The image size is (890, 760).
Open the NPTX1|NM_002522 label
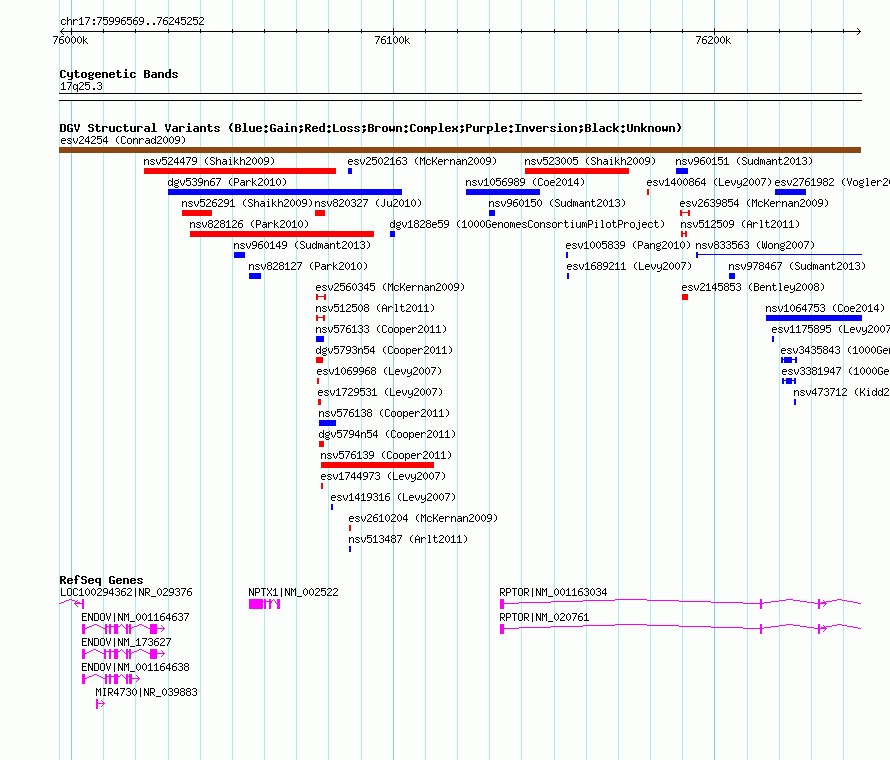coord(293,592)
